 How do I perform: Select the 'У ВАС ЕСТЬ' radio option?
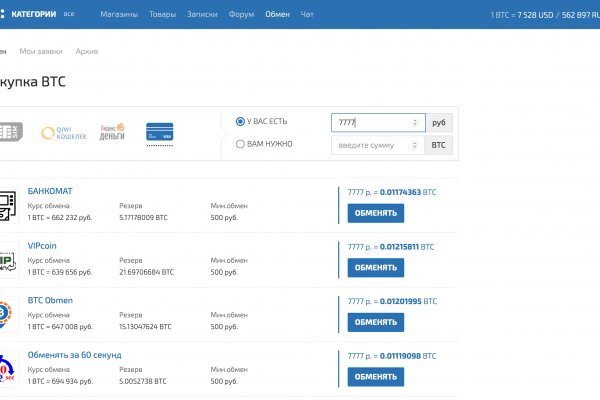click(240, 121)
